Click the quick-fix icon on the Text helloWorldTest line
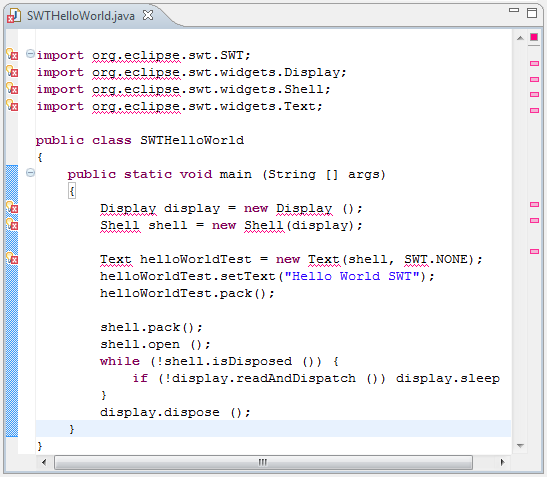The height and width of the screenshot is (477, 547). tap(12, 259)
